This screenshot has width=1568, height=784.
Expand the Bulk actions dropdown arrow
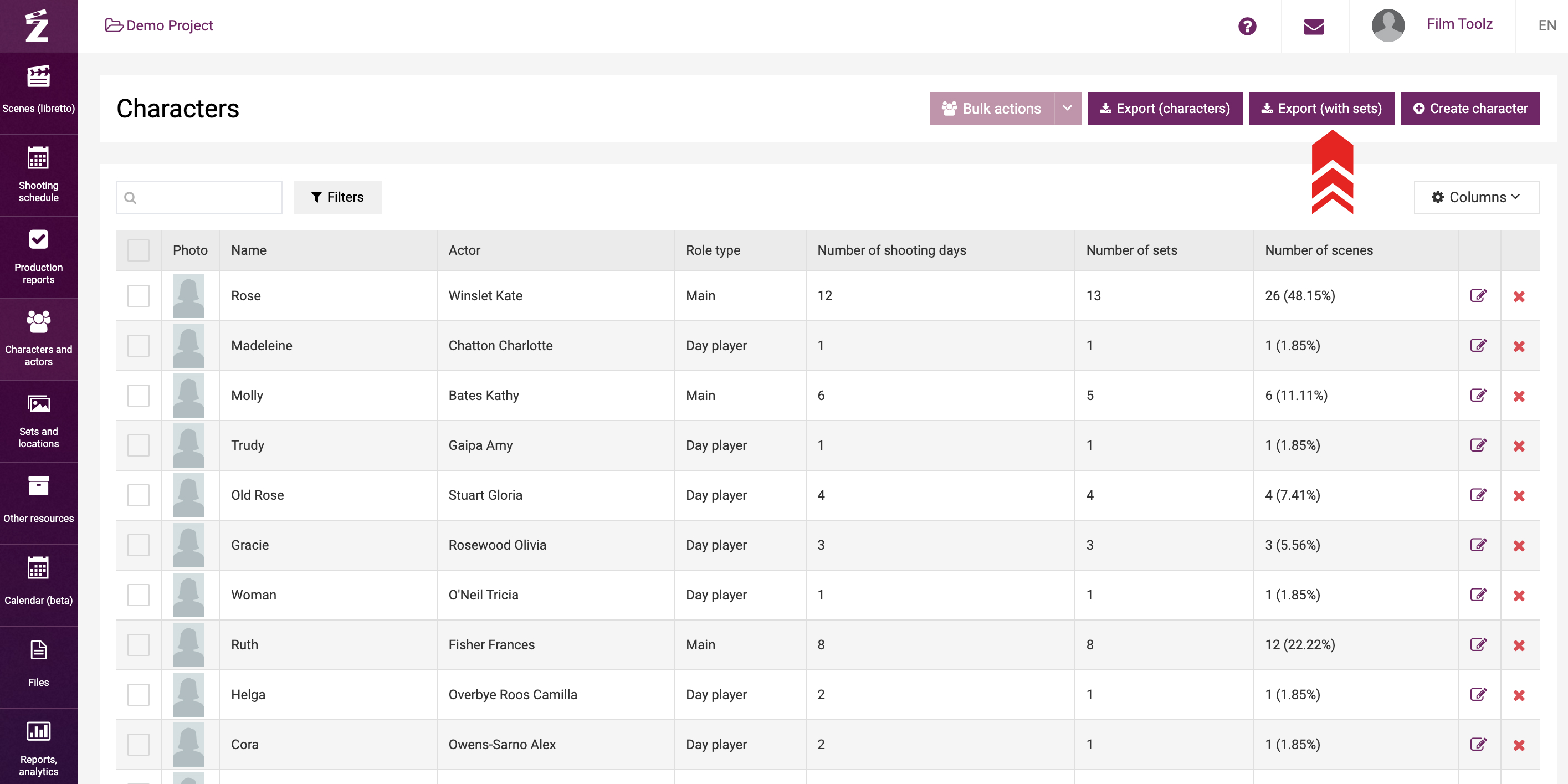pyautogui.click(x=1067, y=109)
